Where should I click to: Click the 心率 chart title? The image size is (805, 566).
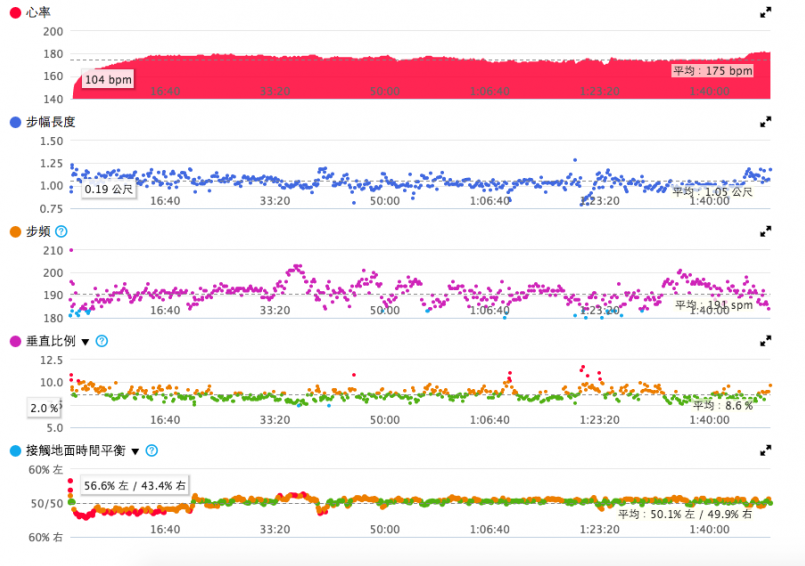[38, 12]
